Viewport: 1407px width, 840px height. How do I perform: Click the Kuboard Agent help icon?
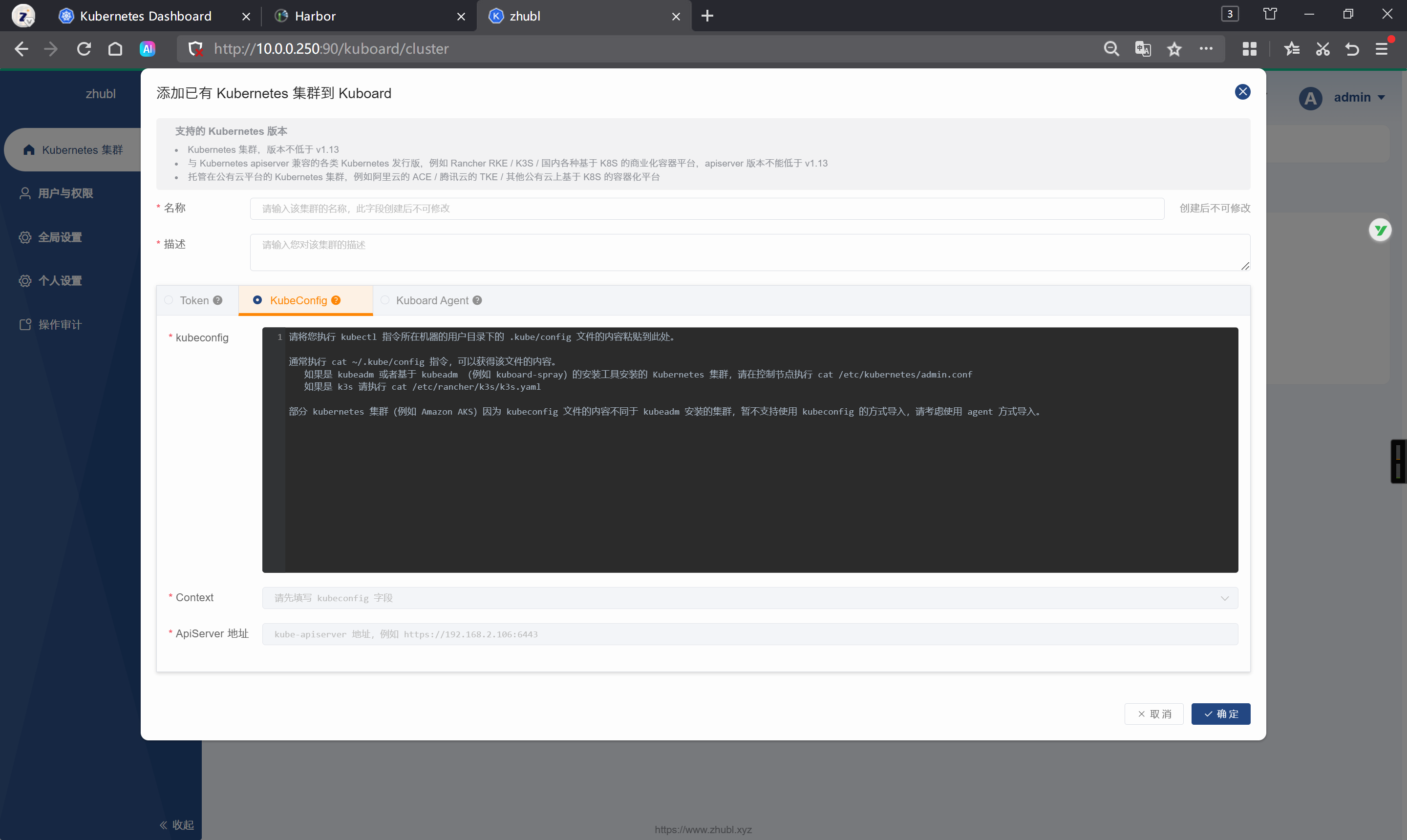pyautogui.click(x=477, y=300)
